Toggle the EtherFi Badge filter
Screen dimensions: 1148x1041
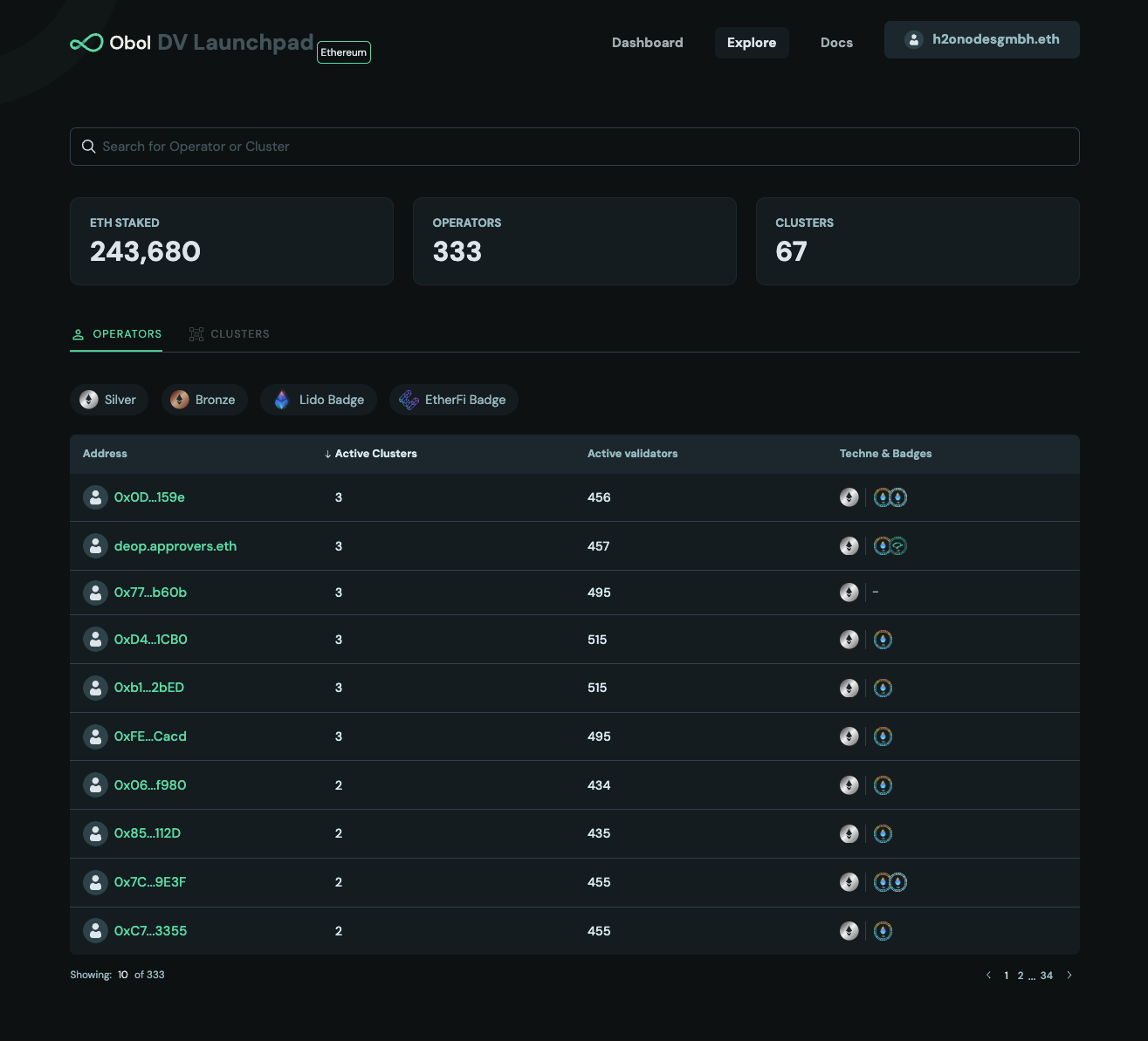(x=454, y=400)
